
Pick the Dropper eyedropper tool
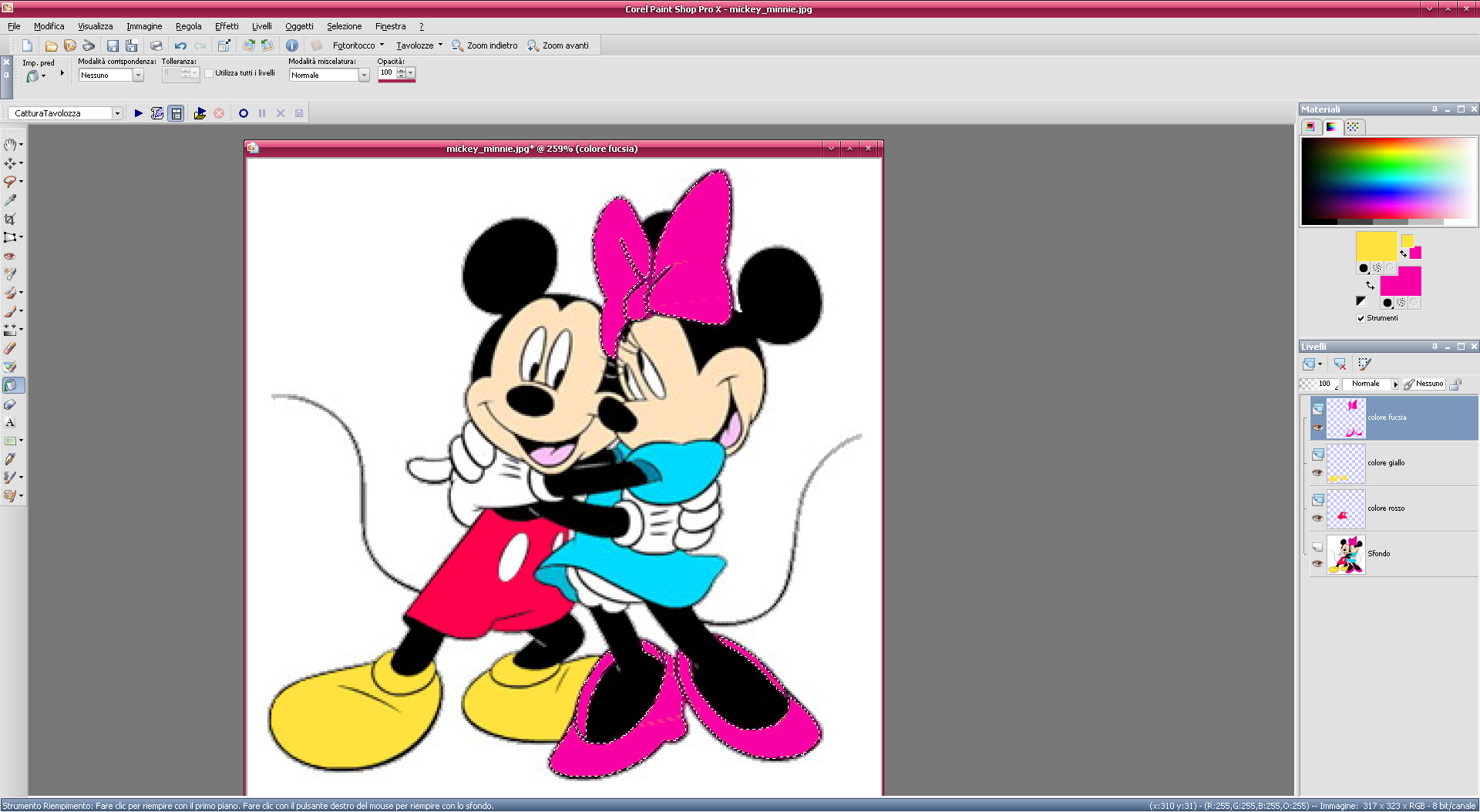[x=10, y=200]
